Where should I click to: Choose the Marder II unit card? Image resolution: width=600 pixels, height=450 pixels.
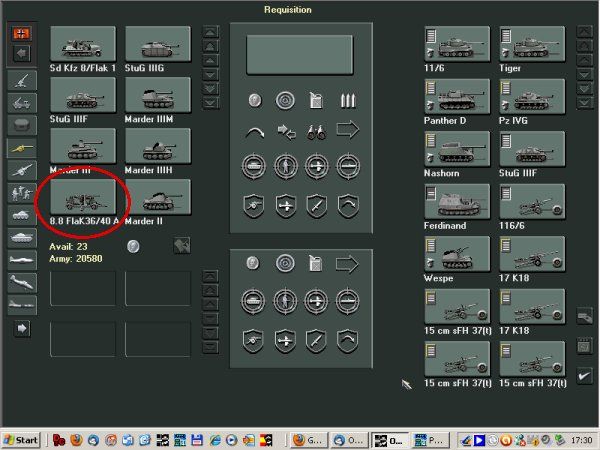click(158, 197)
